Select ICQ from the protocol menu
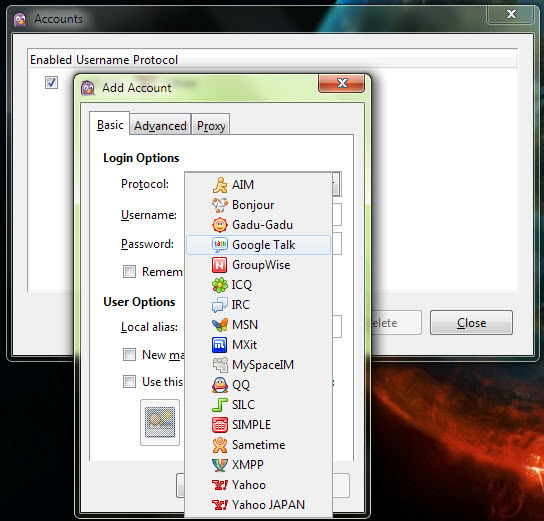This screenshot has width=544, height=521. (x=258, y=285)
